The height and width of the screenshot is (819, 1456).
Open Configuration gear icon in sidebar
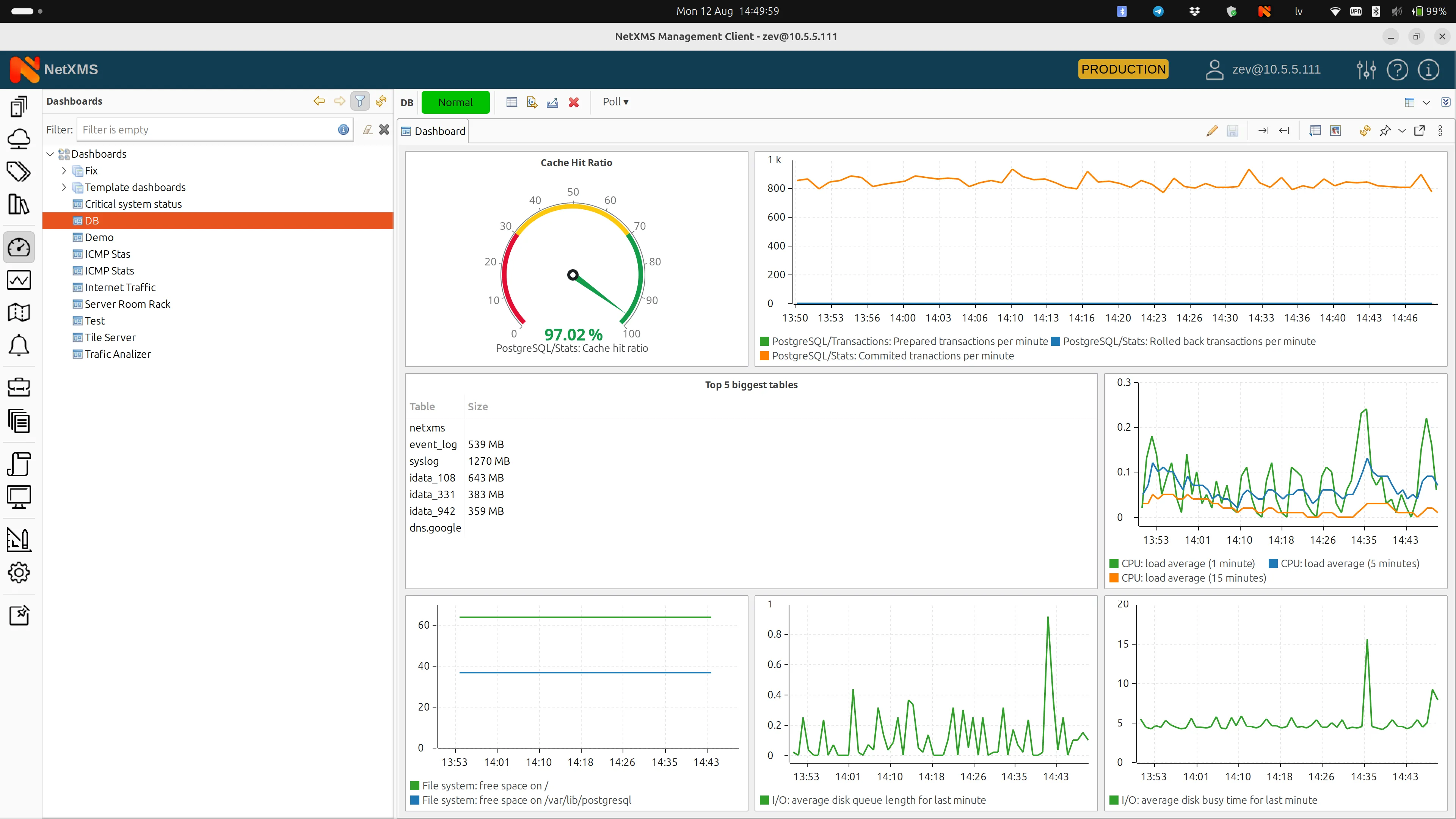point(19,573)
